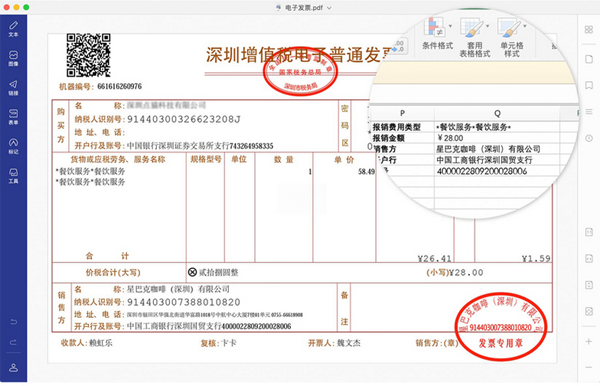Show page thumbnails grid in right panel
The image size is (600, 386).
coord(589,29)
